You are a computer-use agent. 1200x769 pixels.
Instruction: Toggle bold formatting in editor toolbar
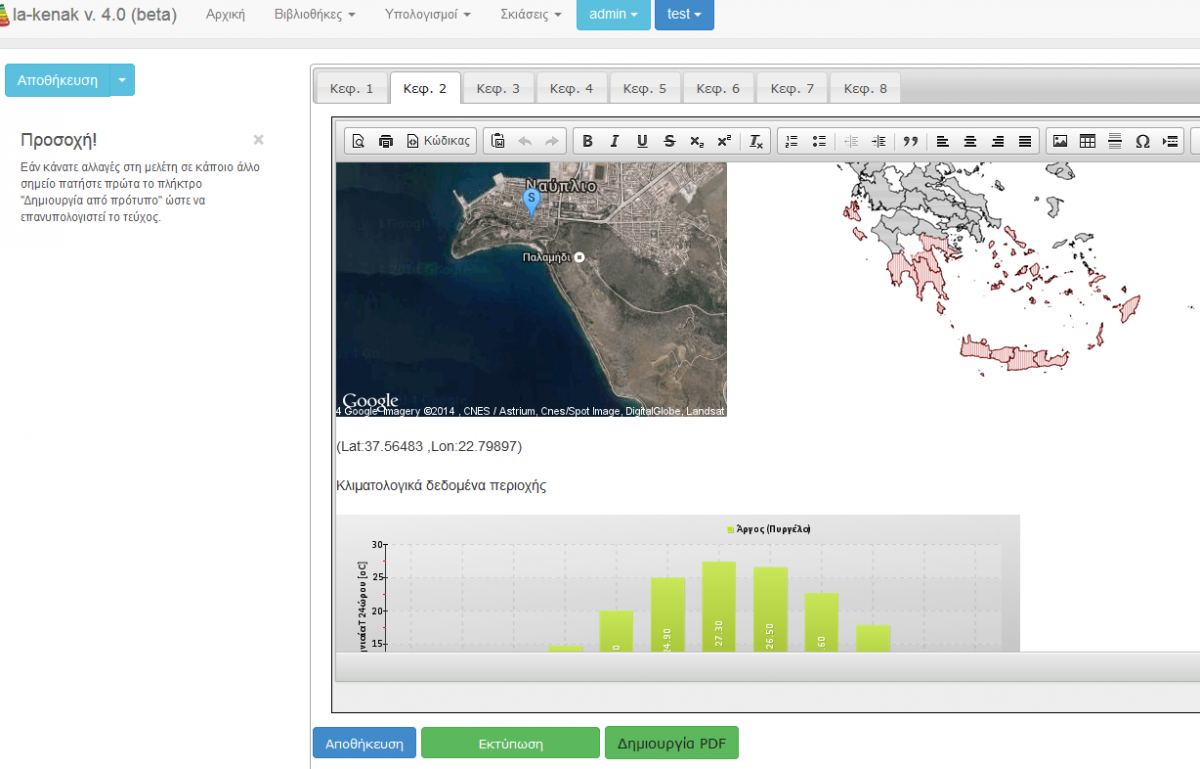[x=588, y=142]
